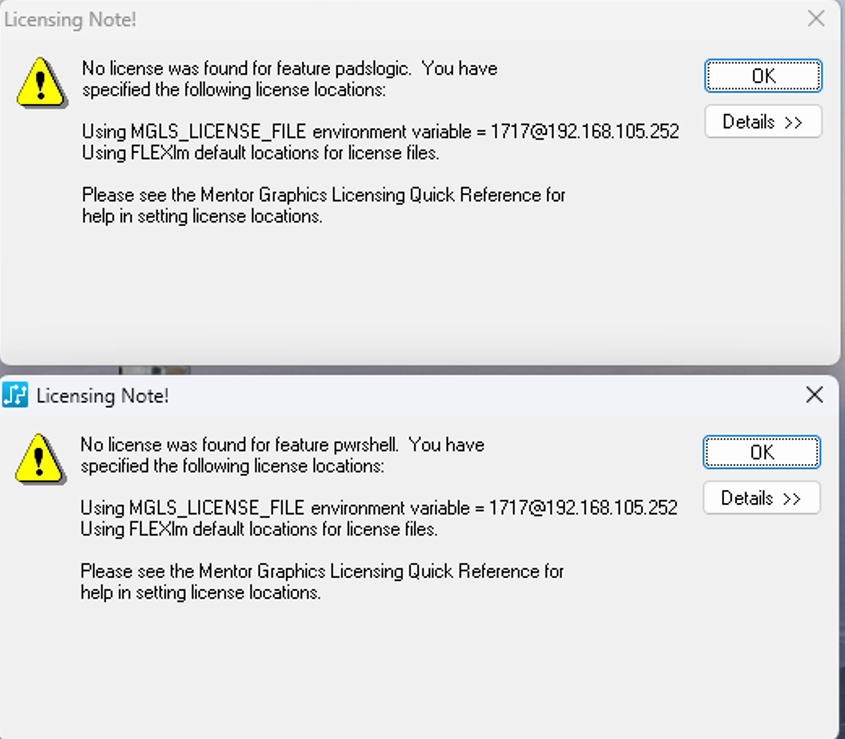Viewport: 845px width, 739px height.
Task: Close the bottom Licensing Note dialog
Action: point(814,395)
